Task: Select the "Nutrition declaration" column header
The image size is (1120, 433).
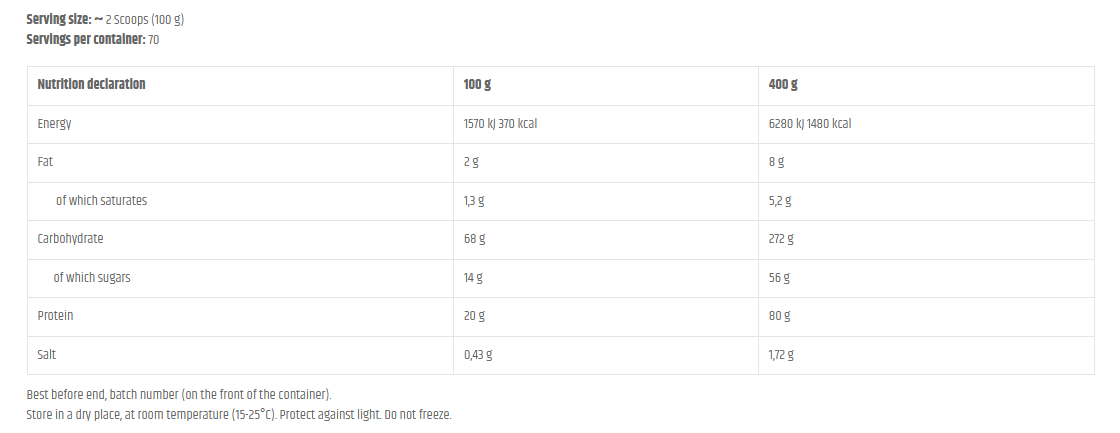Action: coord(91,84)
